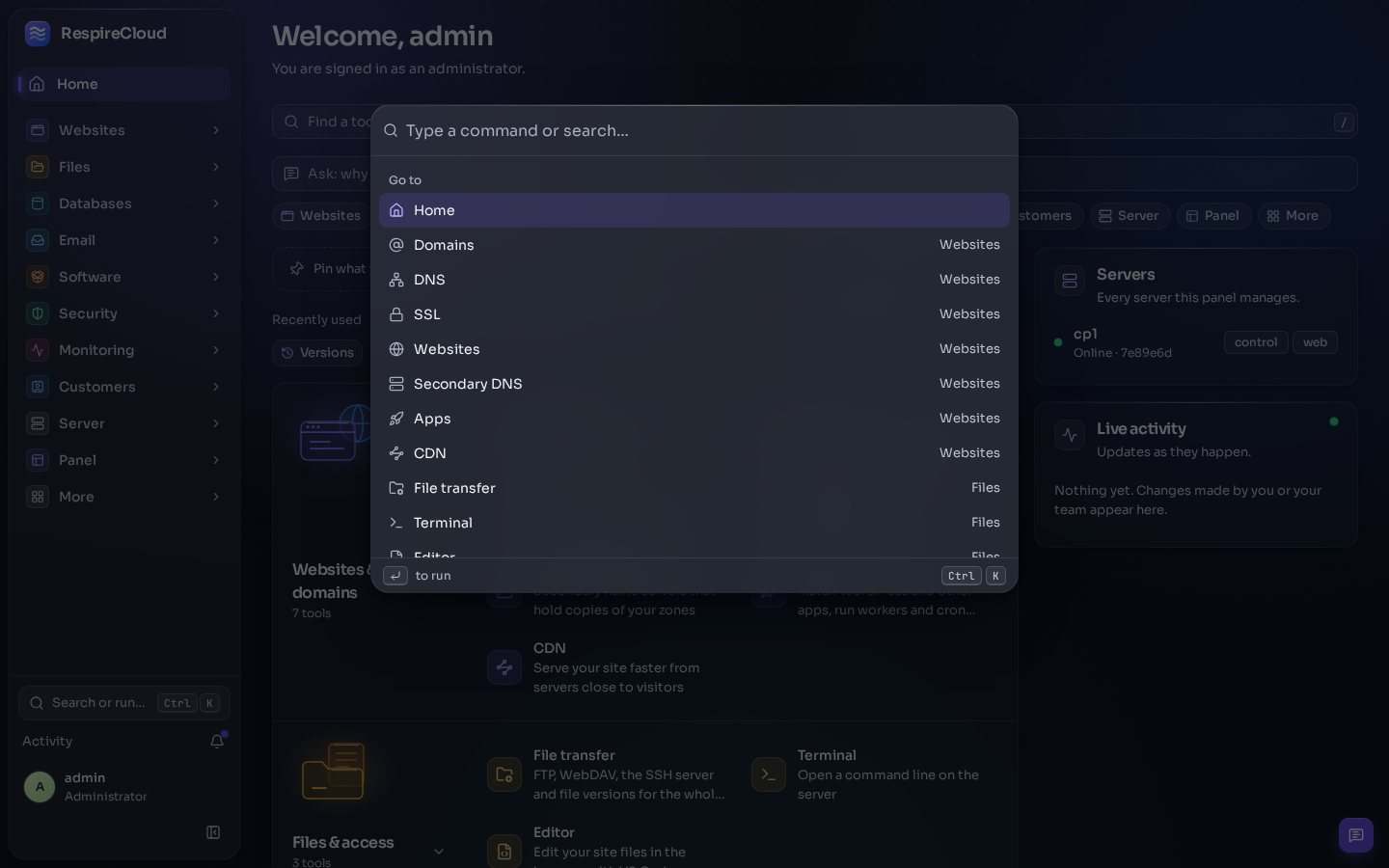Open the chat assistant button at the bottom-right

coord(1355,835)
